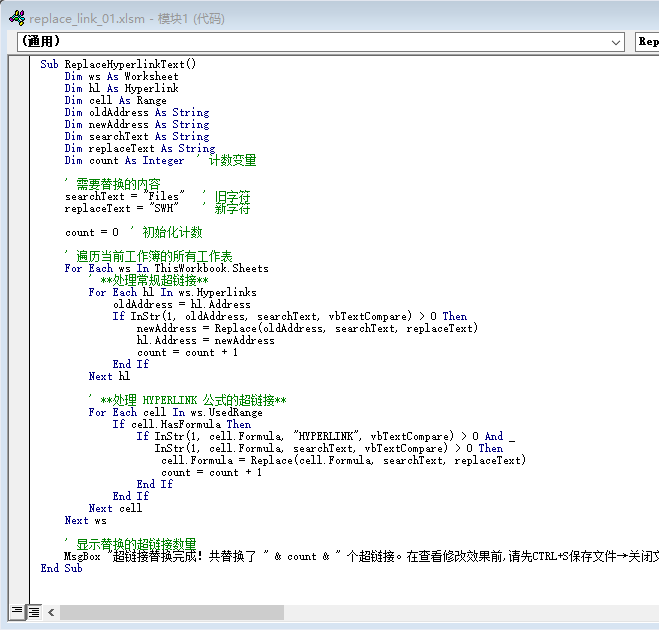Viewport: 659px width, 630px height.
Task: Click 'For Each ws In ThisWorkbook.Sheets'
Action: point(166,268)
